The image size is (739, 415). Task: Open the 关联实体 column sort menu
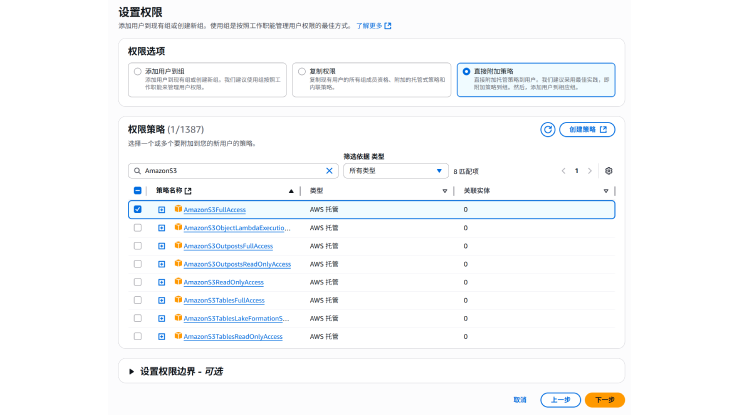point(605,190)
